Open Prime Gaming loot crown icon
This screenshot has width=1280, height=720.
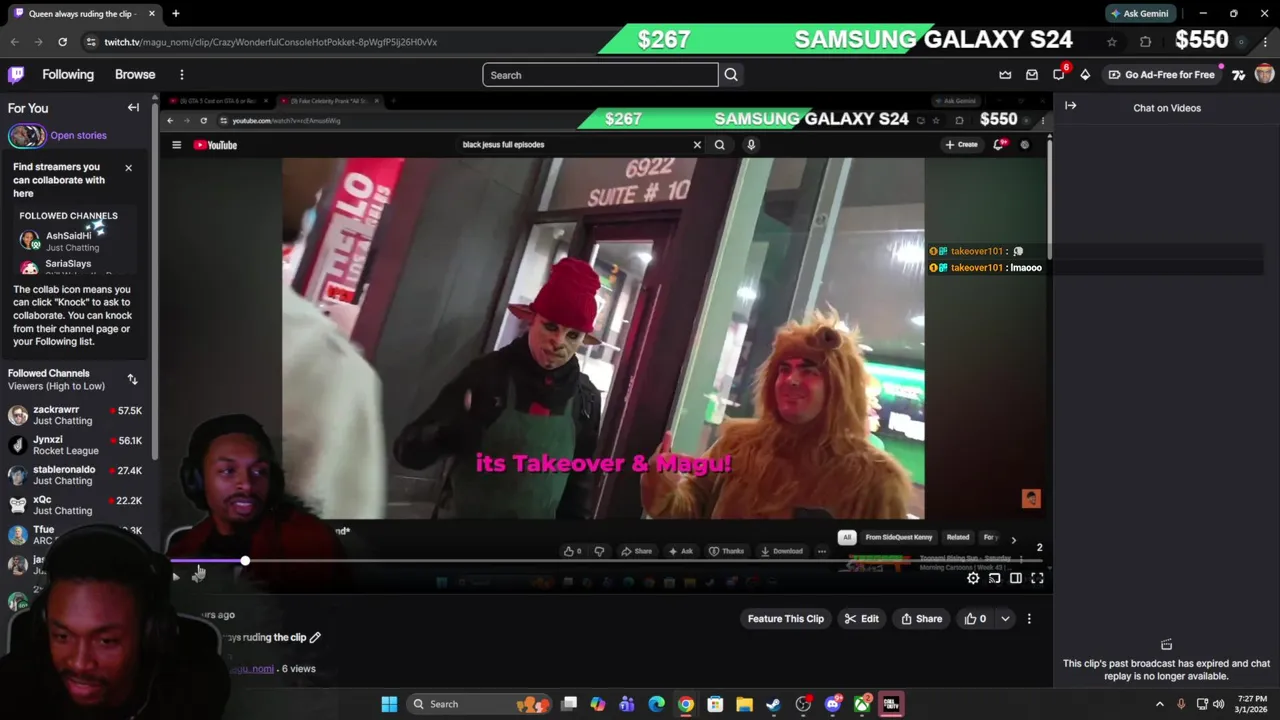(x=1005, y=75)
